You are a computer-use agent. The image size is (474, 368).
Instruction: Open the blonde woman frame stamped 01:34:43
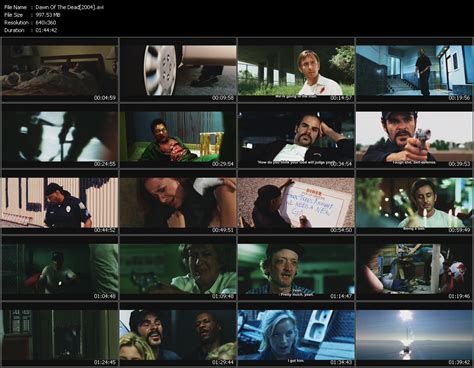(296, 334)
